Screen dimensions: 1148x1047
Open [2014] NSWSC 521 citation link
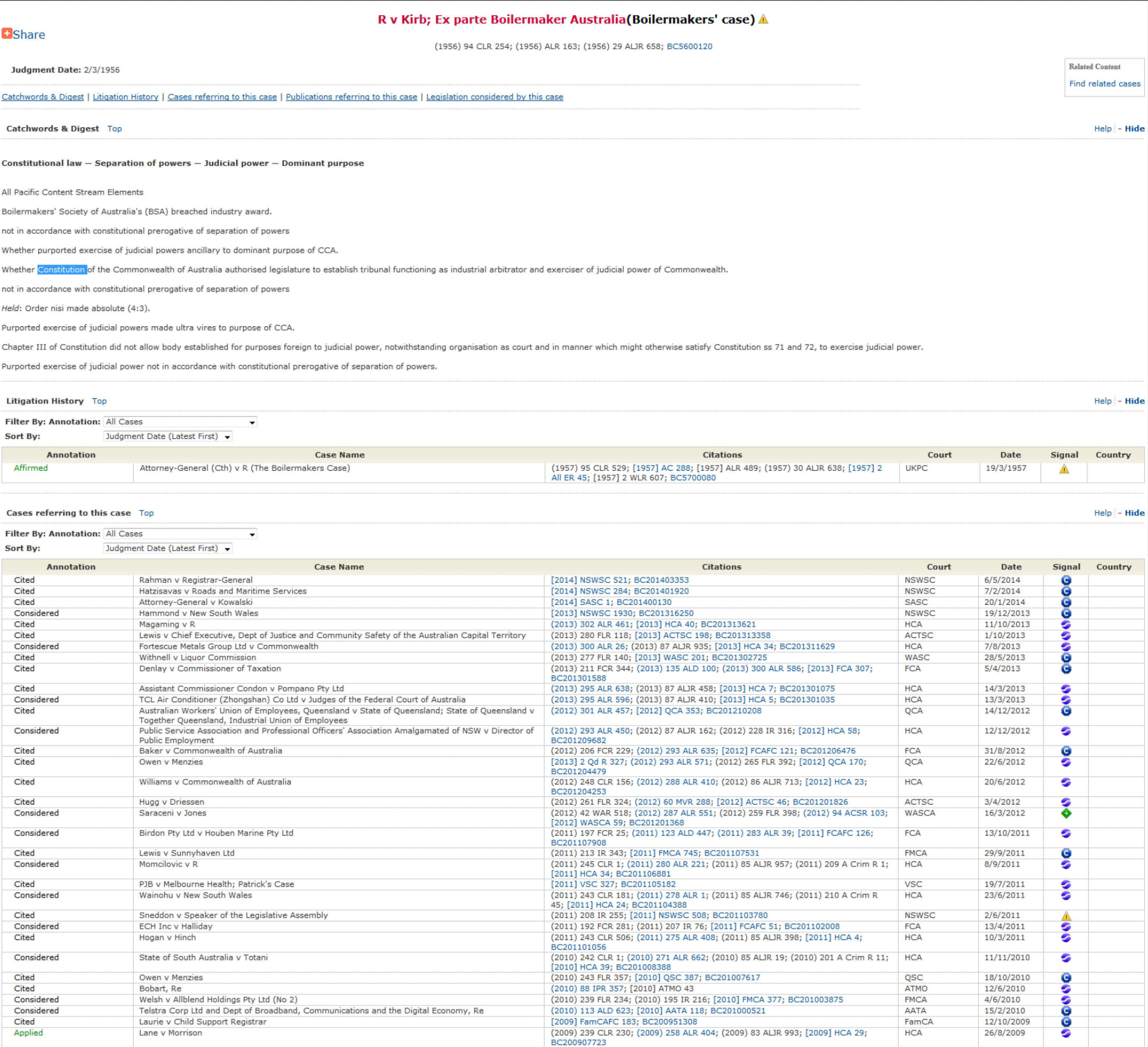click(x=590, y=580)
